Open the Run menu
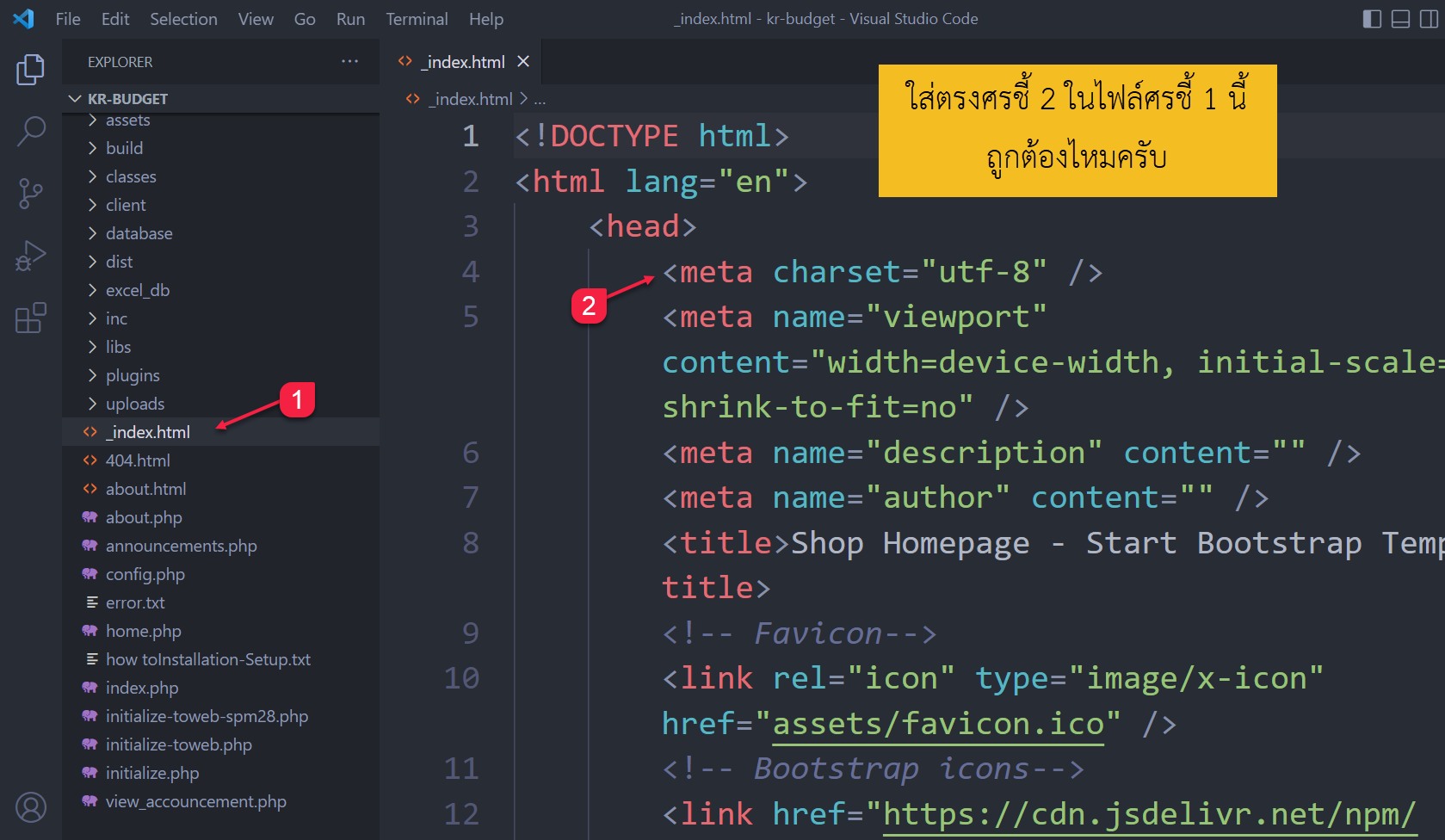This screenshot has height=840, width=1445. tap(350, 19)
